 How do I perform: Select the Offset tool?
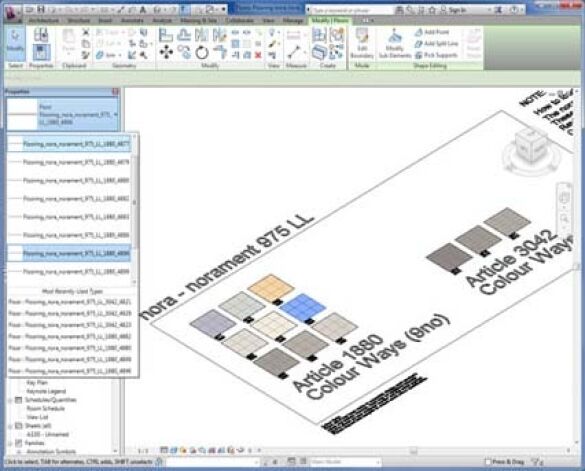click(x=184, y=35)
